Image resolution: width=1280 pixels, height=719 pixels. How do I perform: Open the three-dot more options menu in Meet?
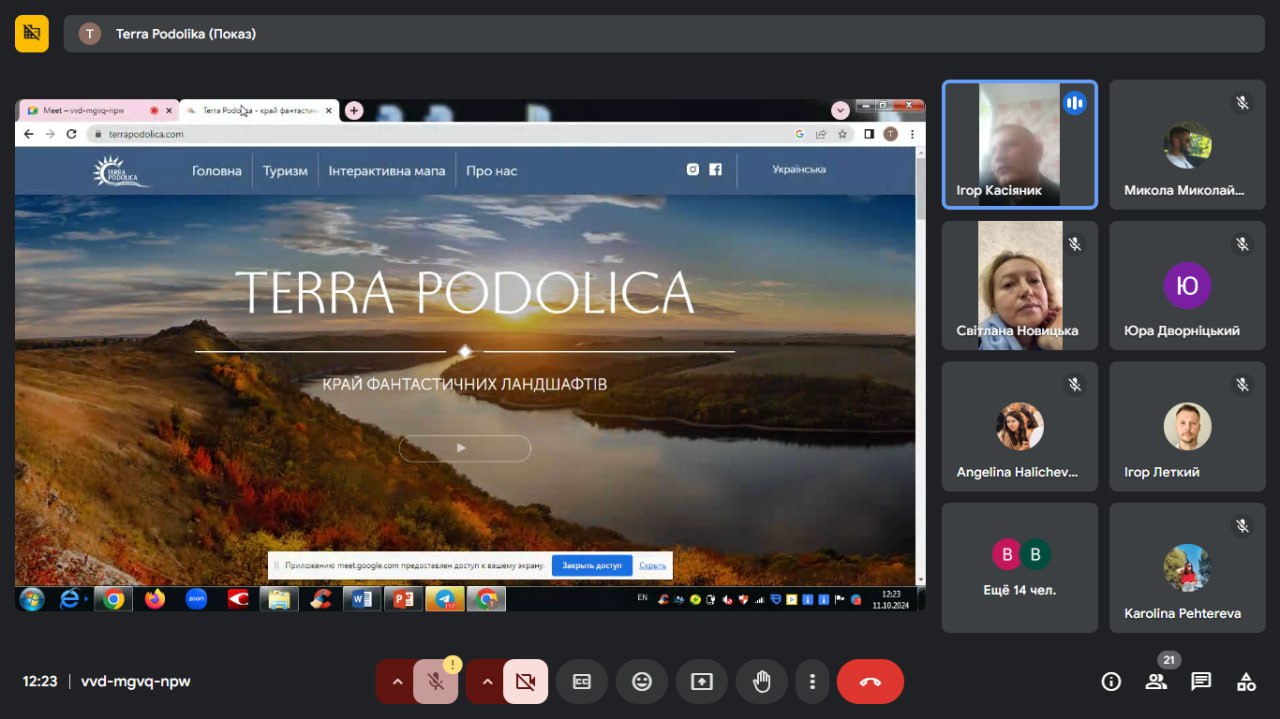tap(812, 681)
